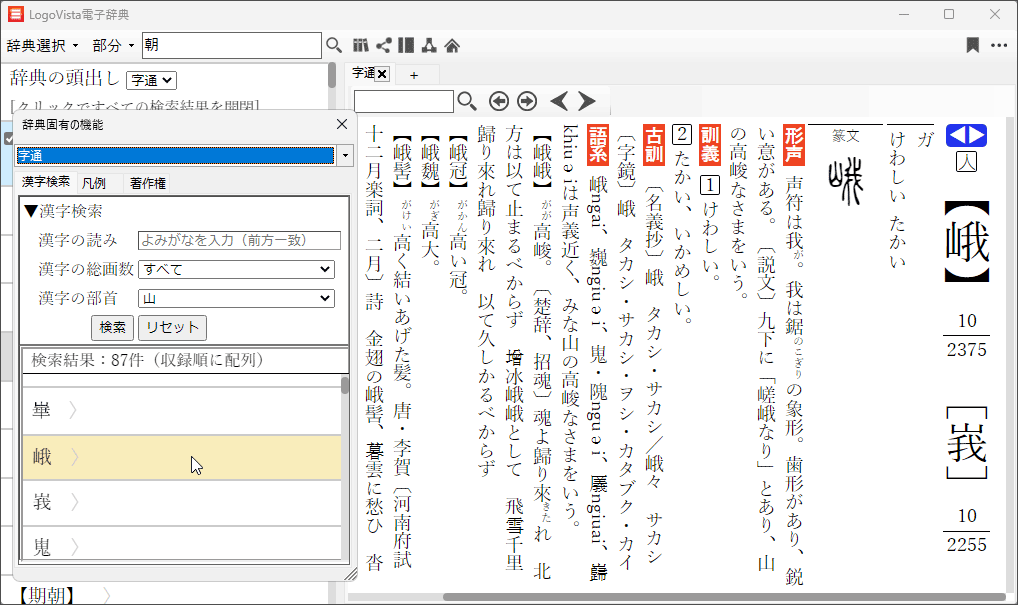Switch to the 凡例 tab
The width and height of the screenshot is (1018, 605).
click(x=95, y=182)
